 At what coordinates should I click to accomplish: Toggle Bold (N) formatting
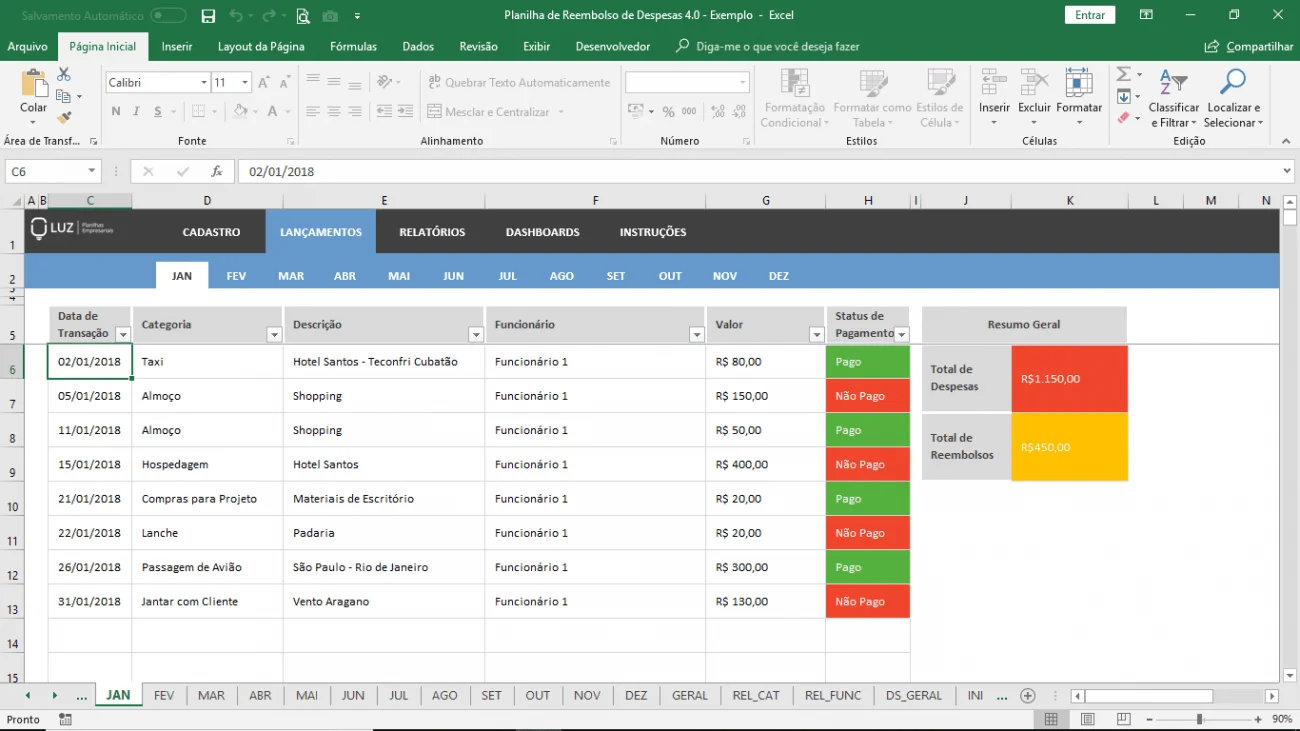(116, 112)
